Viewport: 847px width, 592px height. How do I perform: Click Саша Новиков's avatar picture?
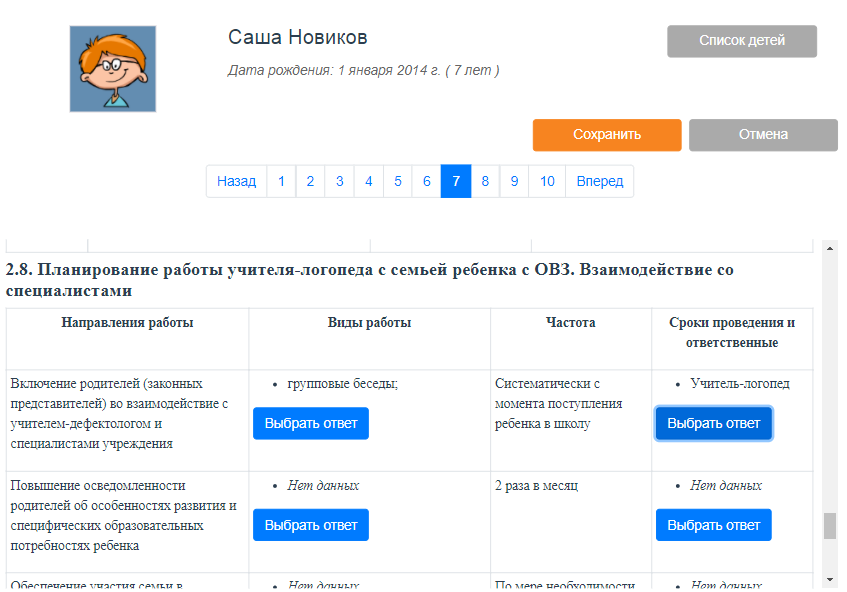click(112, 69)
